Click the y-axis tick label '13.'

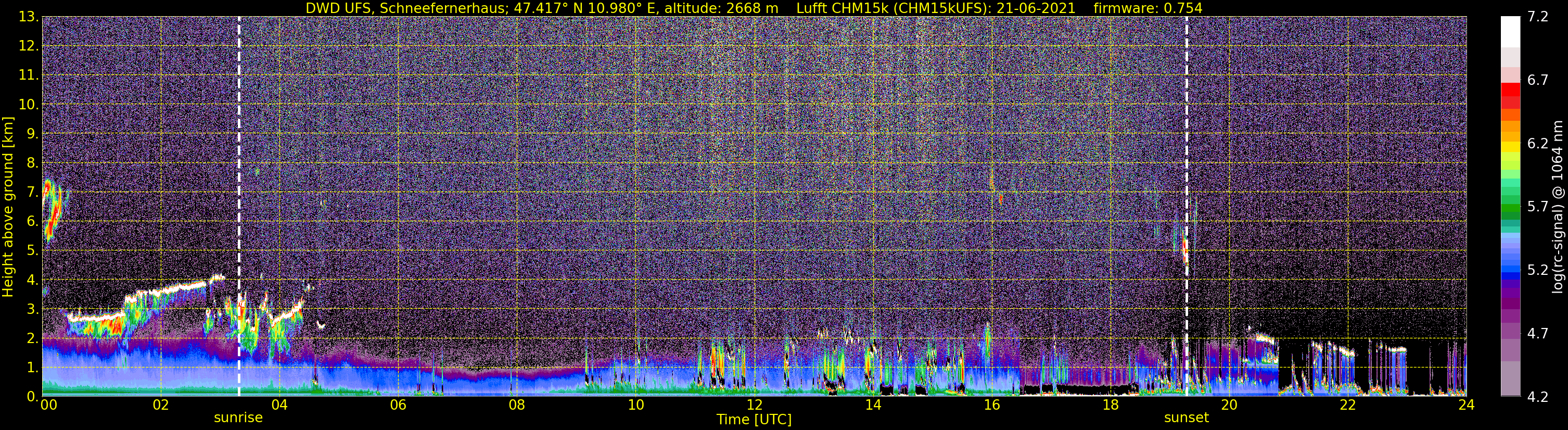(29, 17)
